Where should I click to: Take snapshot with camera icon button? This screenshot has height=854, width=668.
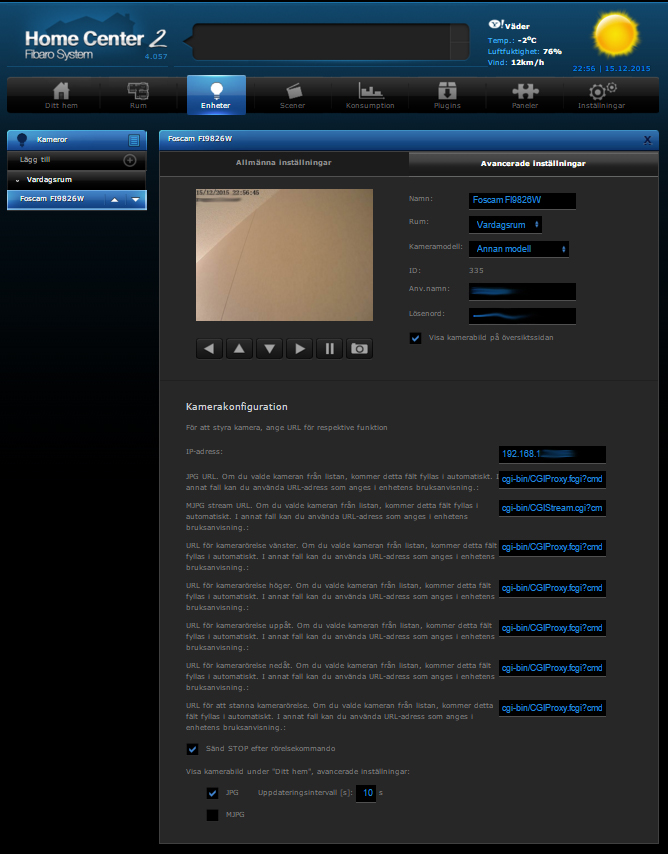pyautogui.click(x=359, y=348)
